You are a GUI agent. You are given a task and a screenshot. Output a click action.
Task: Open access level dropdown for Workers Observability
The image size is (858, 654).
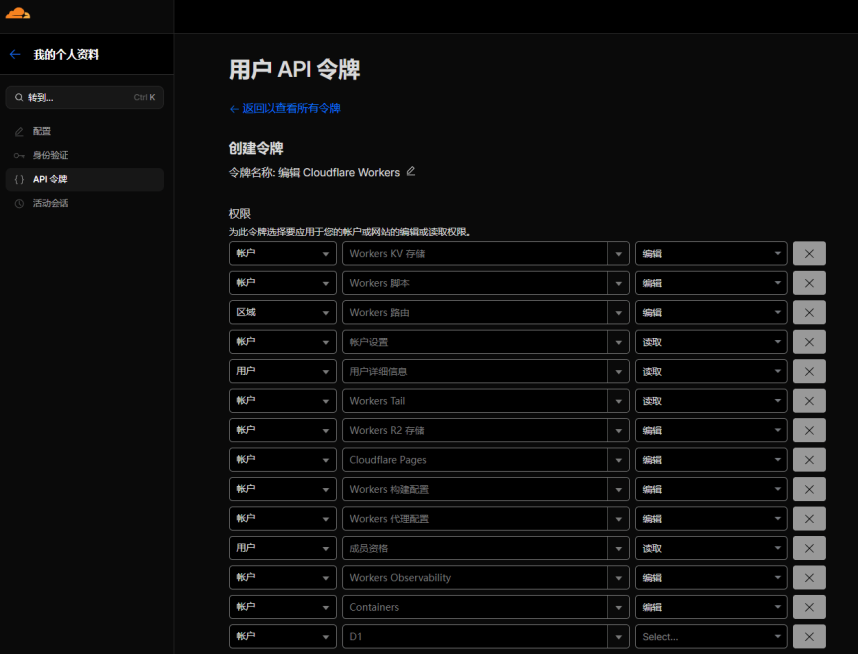tap(711, 578)
